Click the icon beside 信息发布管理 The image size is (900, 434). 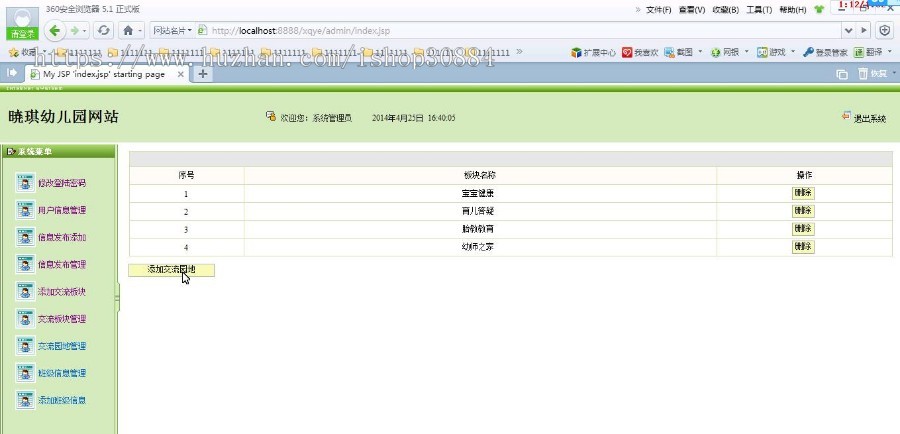click(25, 265)
